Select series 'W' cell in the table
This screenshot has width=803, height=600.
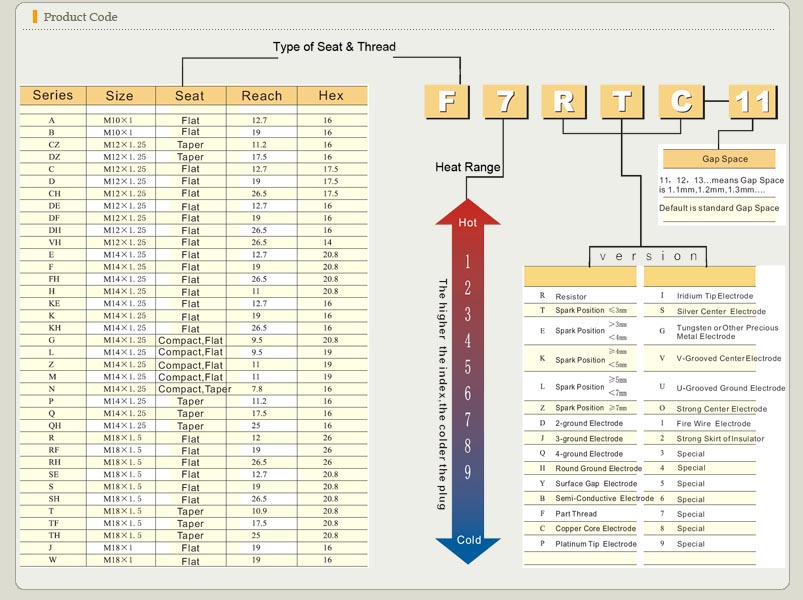52,560
